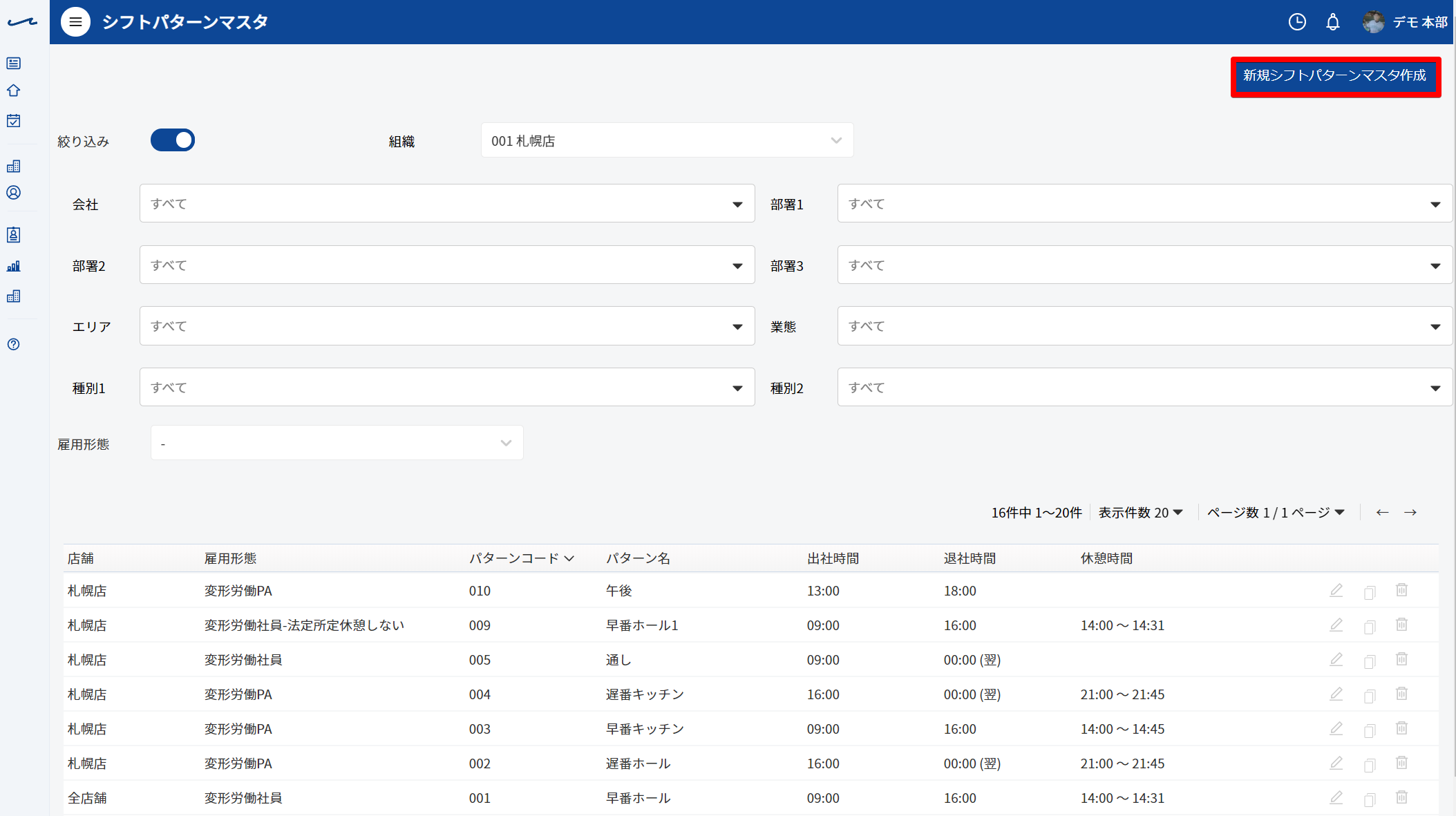Copy pattern 009 早番ホール1 row
The image size is (1456, 816).
(x=1370, y=627)
